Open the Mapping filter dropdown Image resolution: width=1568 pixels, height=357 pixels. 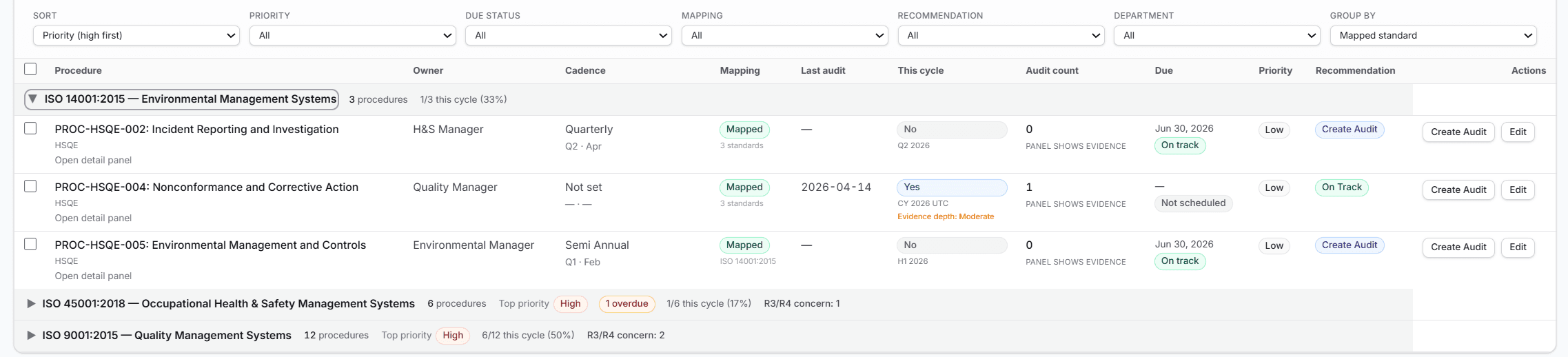785,35
